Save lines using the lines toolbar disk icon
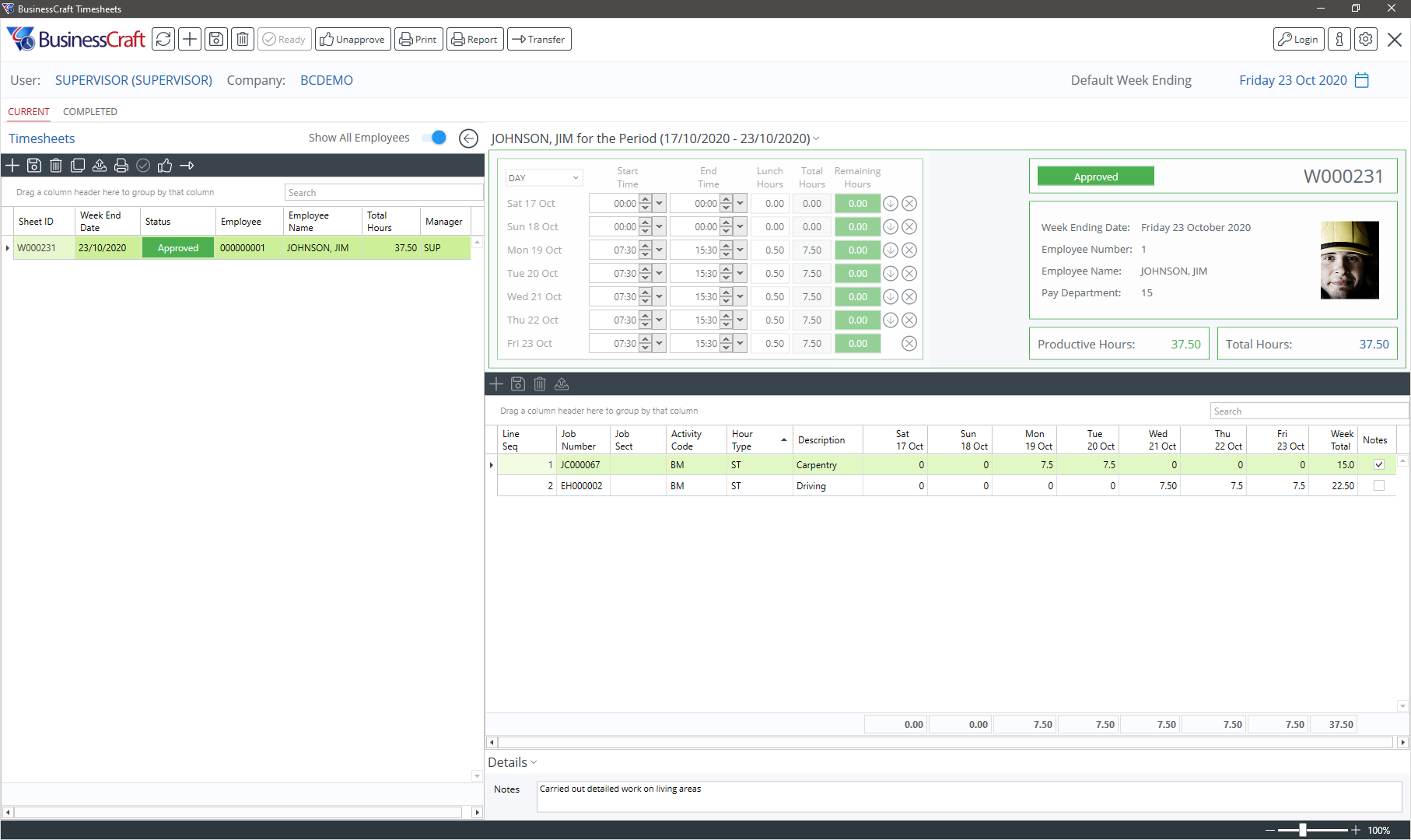Viewport: 1411px width, 840px height. pos(518,384)
